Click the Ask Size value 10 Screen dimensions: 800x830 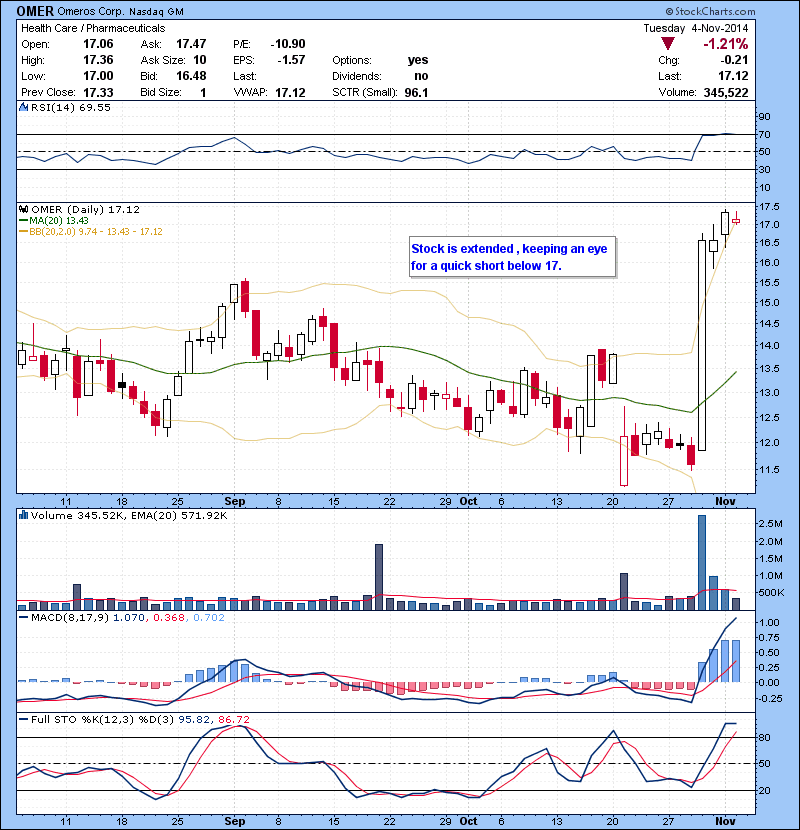(x=200, y=60)
